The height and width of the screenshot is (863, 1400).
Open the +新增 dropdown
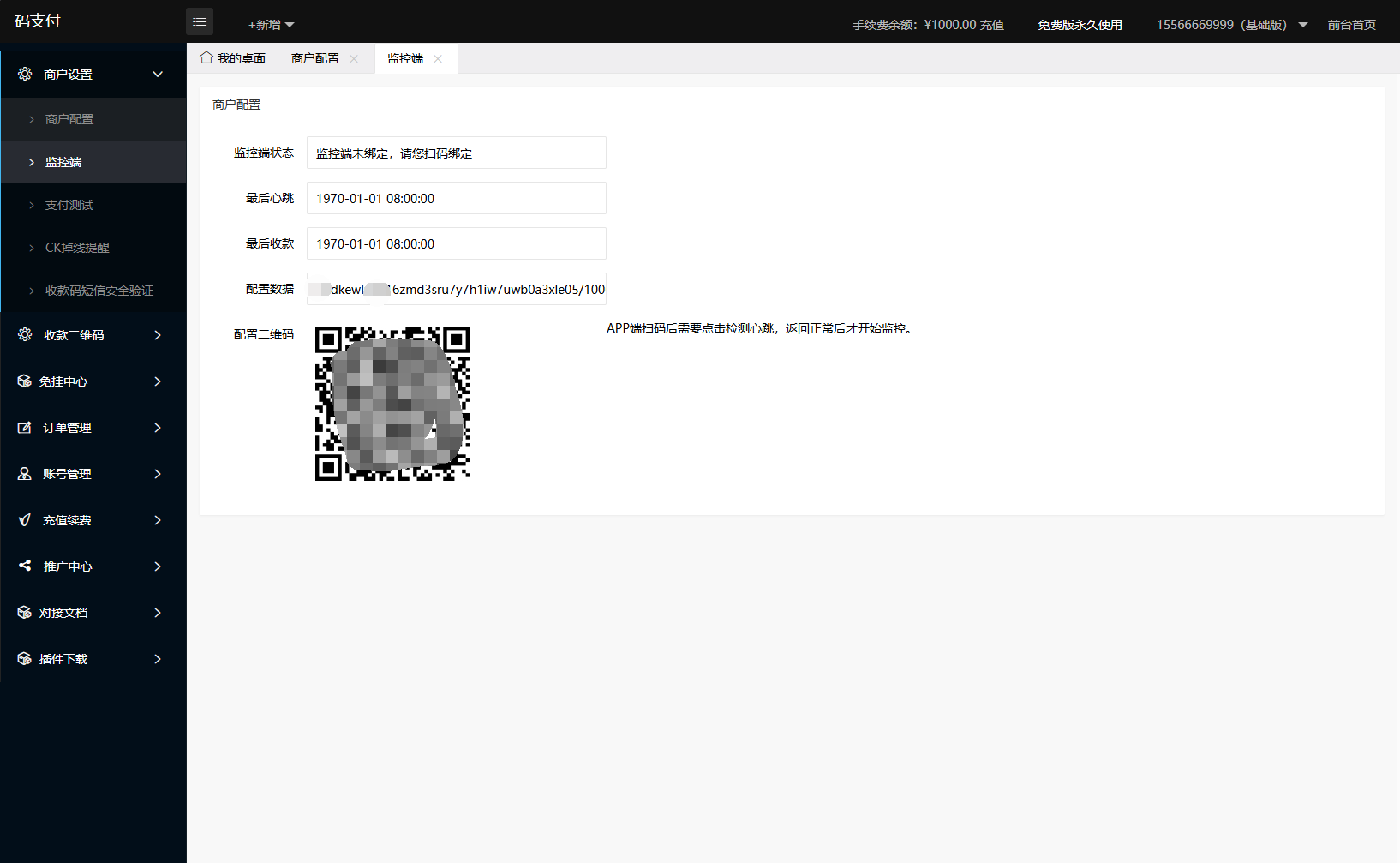tap(271, 25)
